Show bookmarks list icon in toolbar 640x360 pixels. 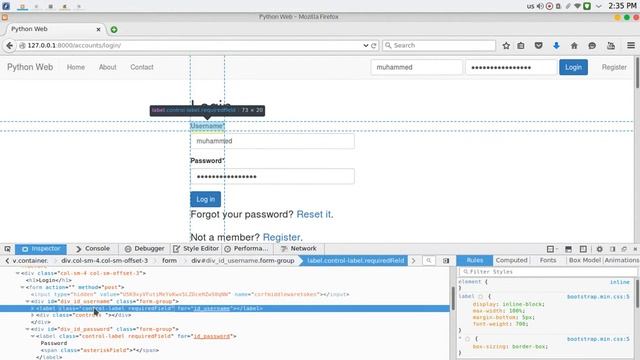521,45
